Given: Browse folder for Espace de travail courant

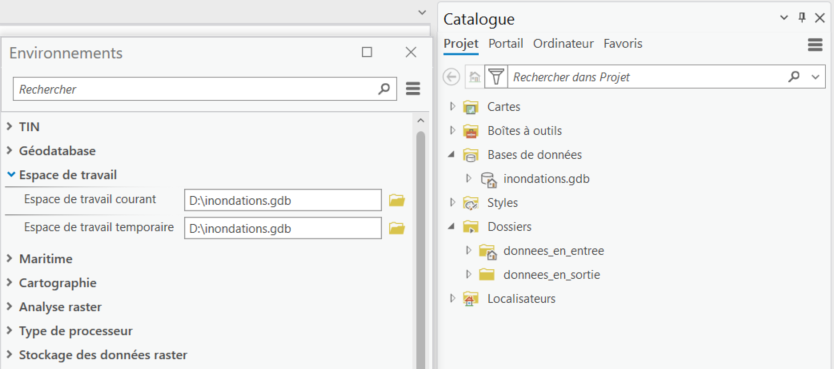Looking at the screenshot, I should (x=397, y=200).
